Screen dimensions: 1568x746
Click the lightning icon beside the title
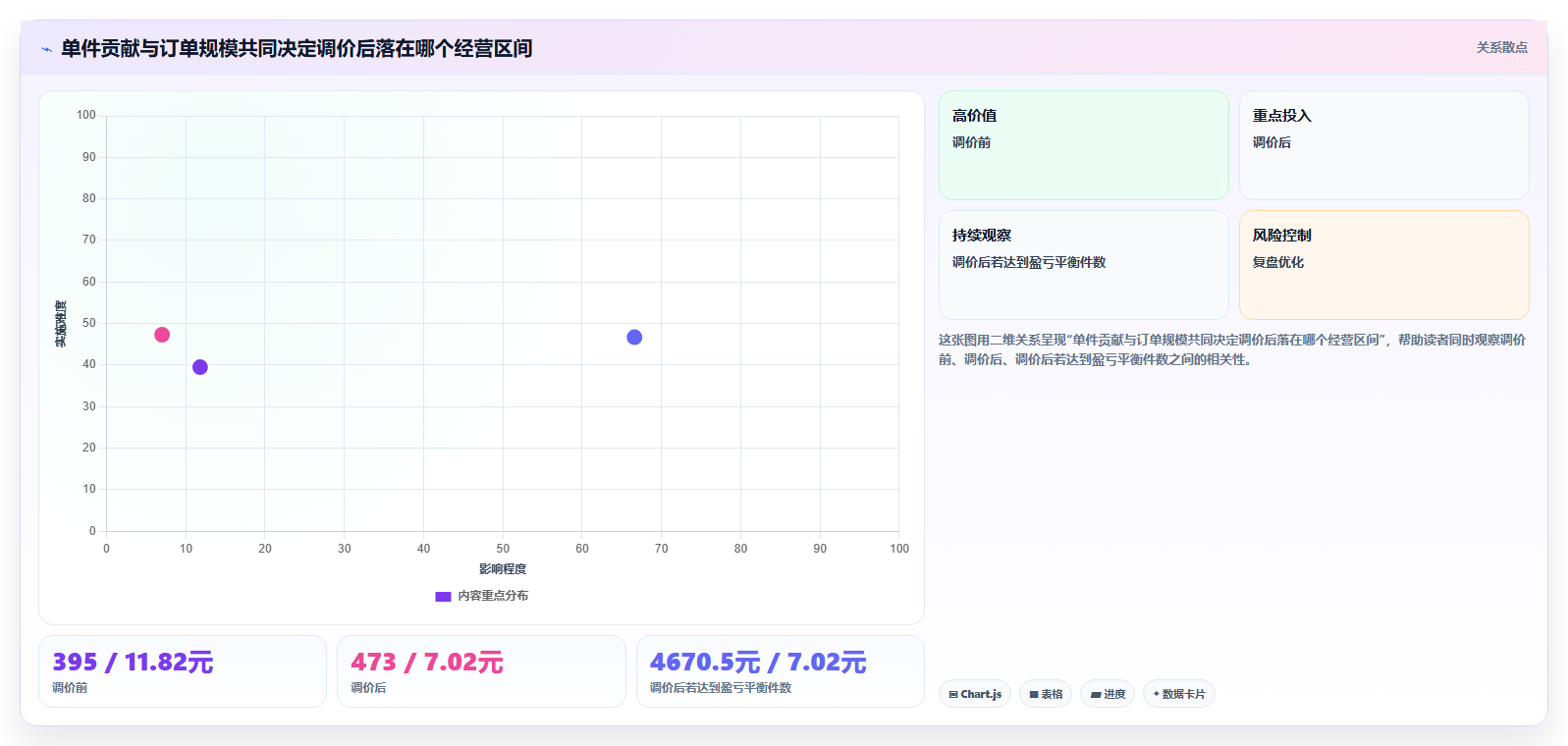tap(46, 49)
